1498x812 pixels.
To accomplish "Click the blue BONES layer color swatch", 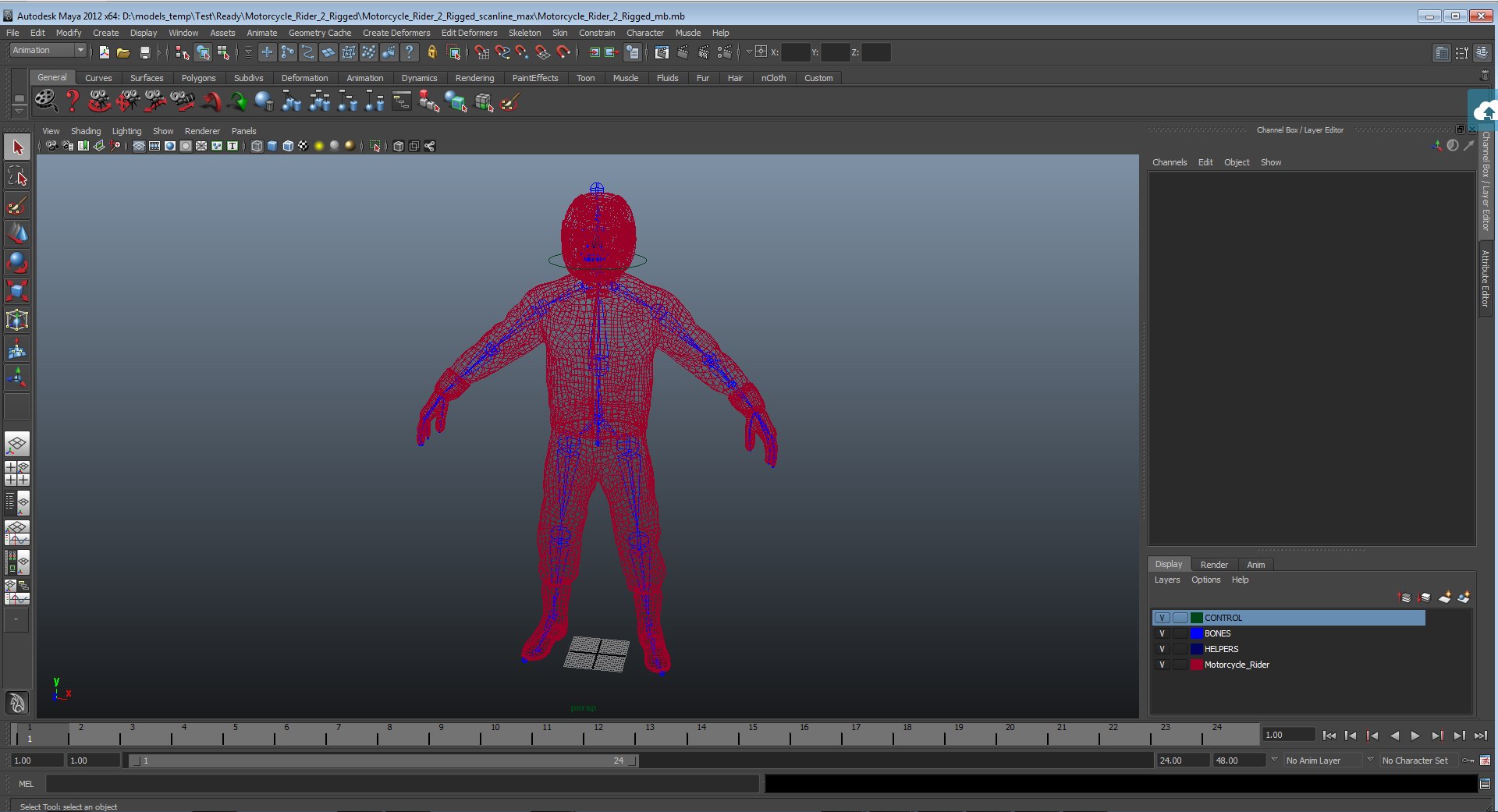I will pos(1196,633).
